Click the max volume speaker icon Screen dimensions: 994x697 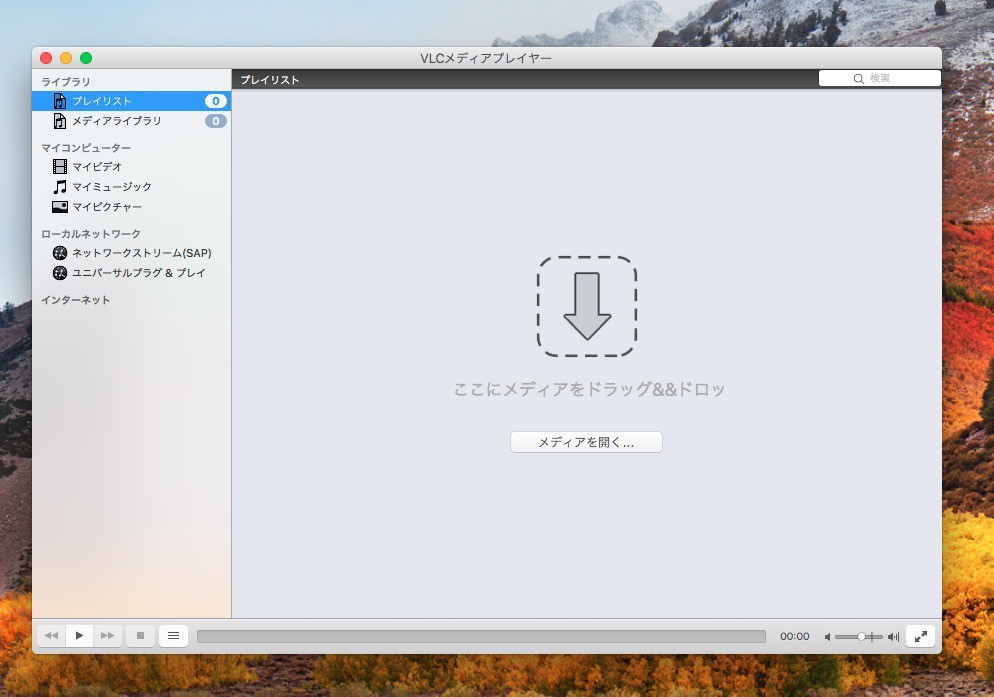point(893,636)
